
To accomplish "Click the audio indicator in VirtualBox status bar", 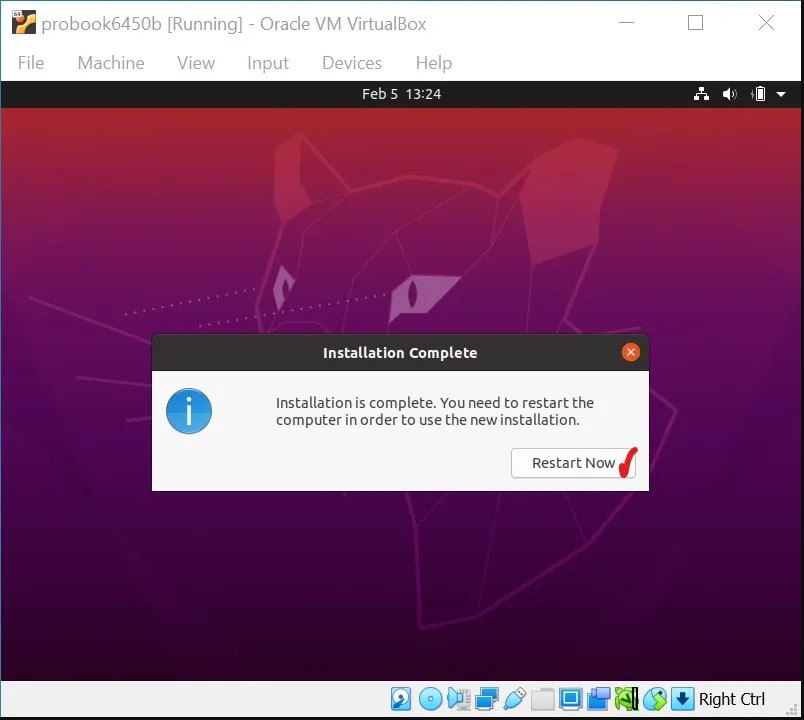I will (459, 699).
